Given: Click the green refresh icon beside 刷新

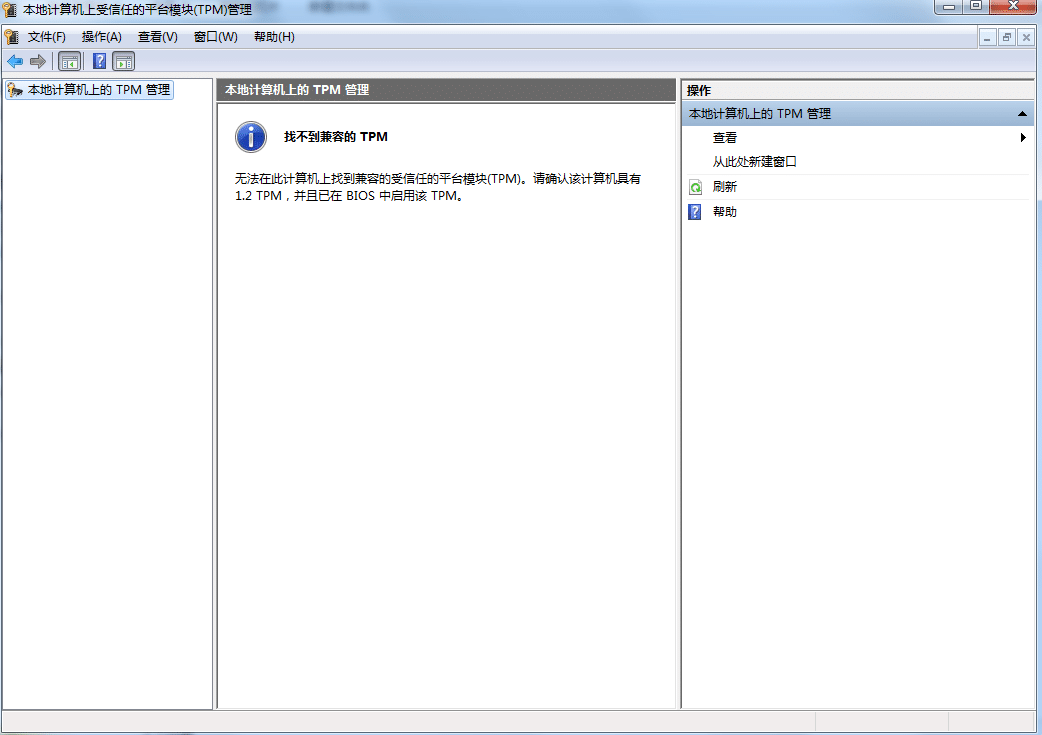Looking at the screenshot, I should [x=694, y=186].
